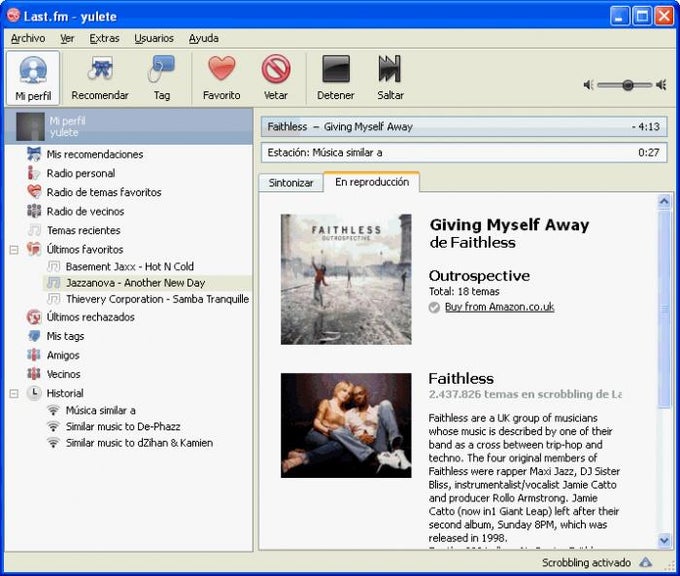Open the Ayuda menu
This screenshot has height=576, width=680.
click(x=203, y=38)
